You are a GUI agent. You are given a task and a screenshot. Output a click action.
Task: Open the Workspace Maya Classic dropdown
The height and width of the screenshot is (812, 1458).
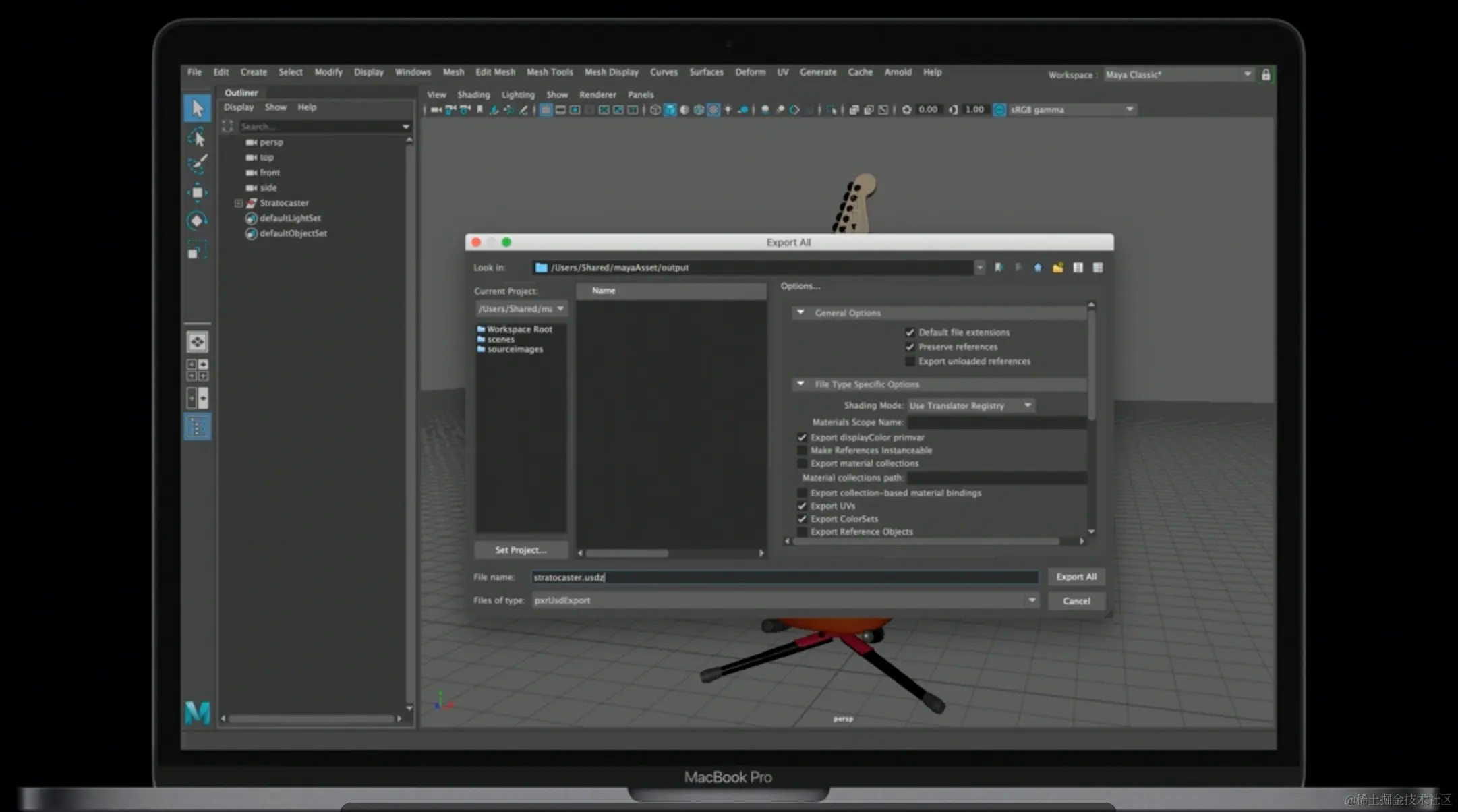pyautogui.click(x=1178, y=74)
